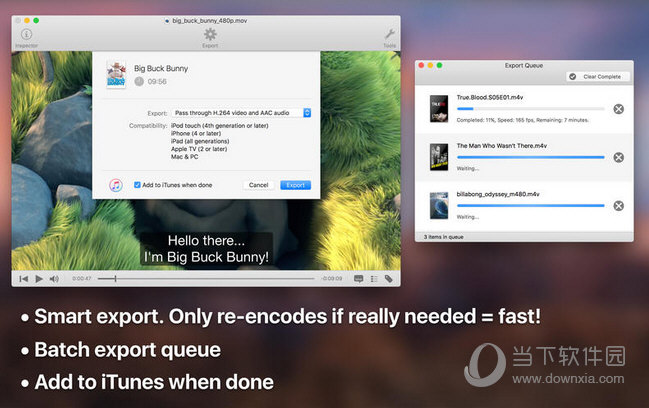
Task: Click The Man Who Wasn't There thumbnail
Action: (x=439, y=157)
